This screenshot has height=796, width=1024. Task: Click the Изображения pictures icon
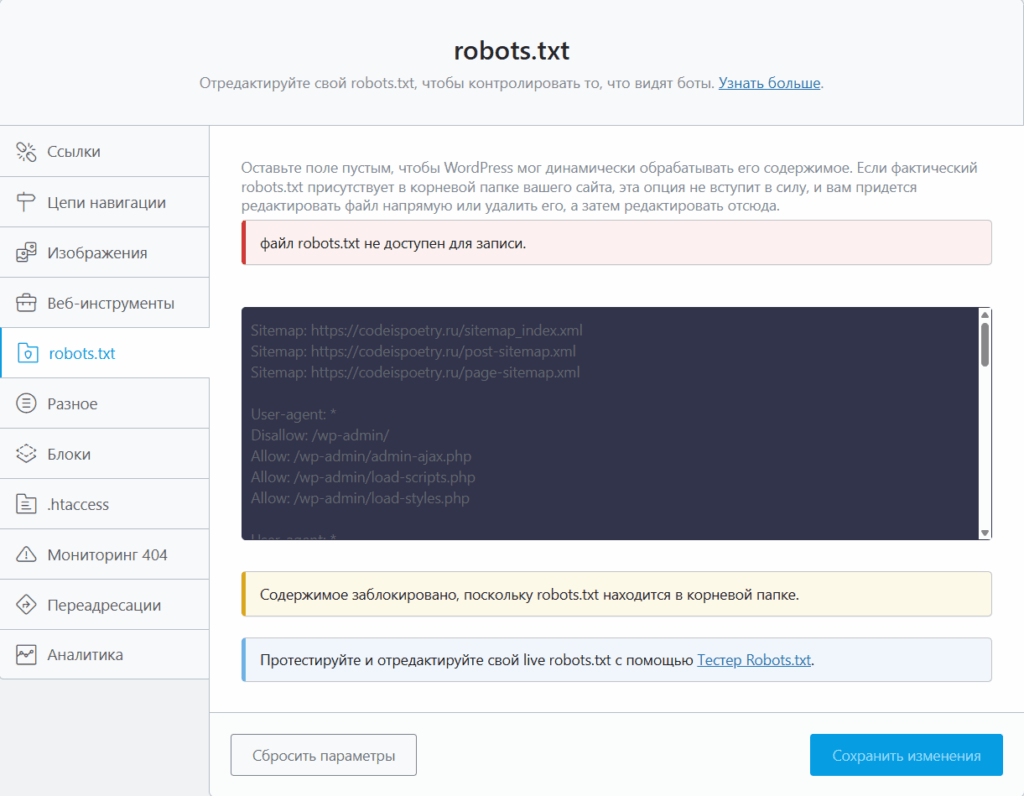click(x=26, y=253)
